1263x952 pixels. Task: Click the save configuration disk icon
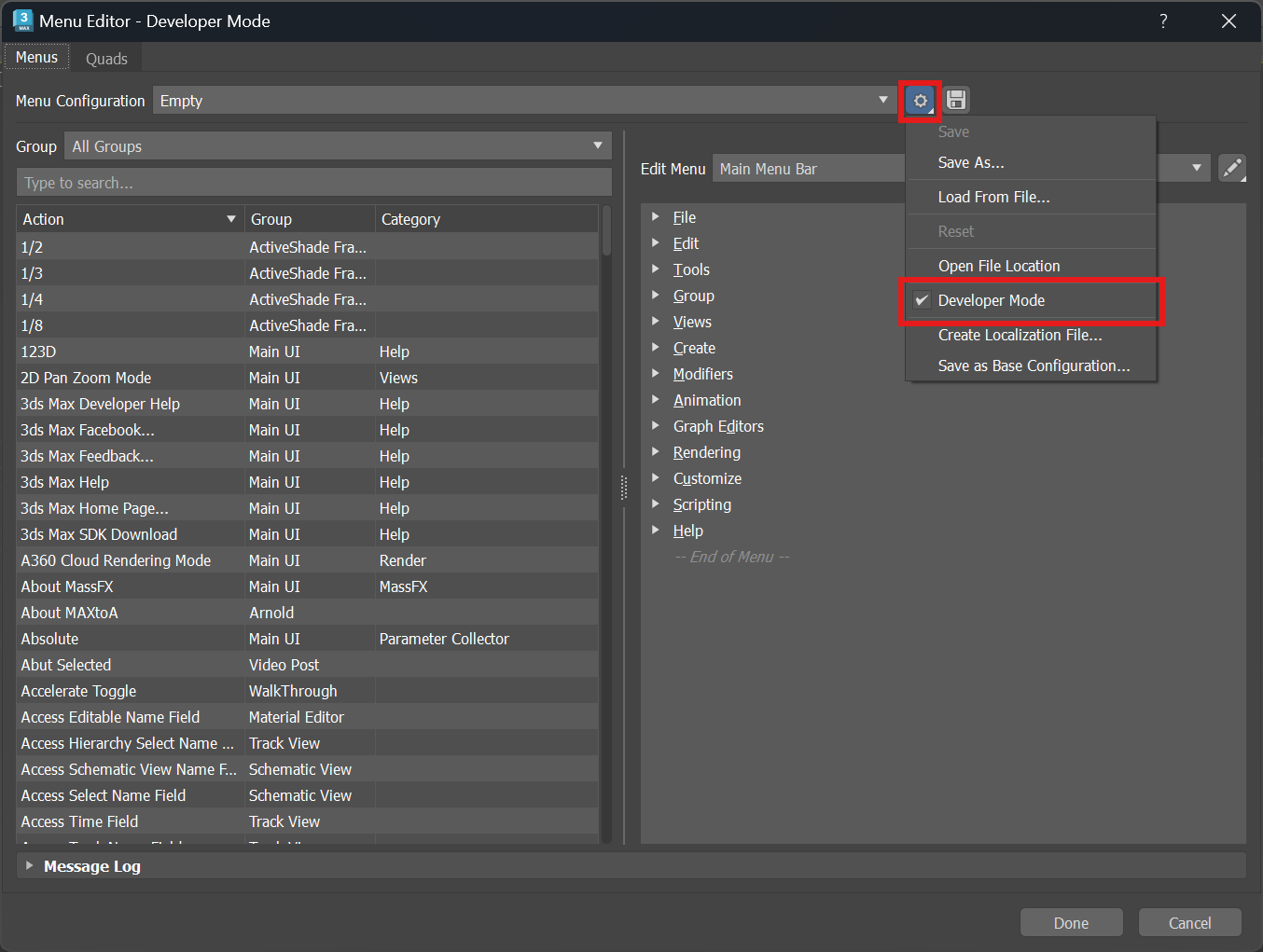(x=956, y=100)
